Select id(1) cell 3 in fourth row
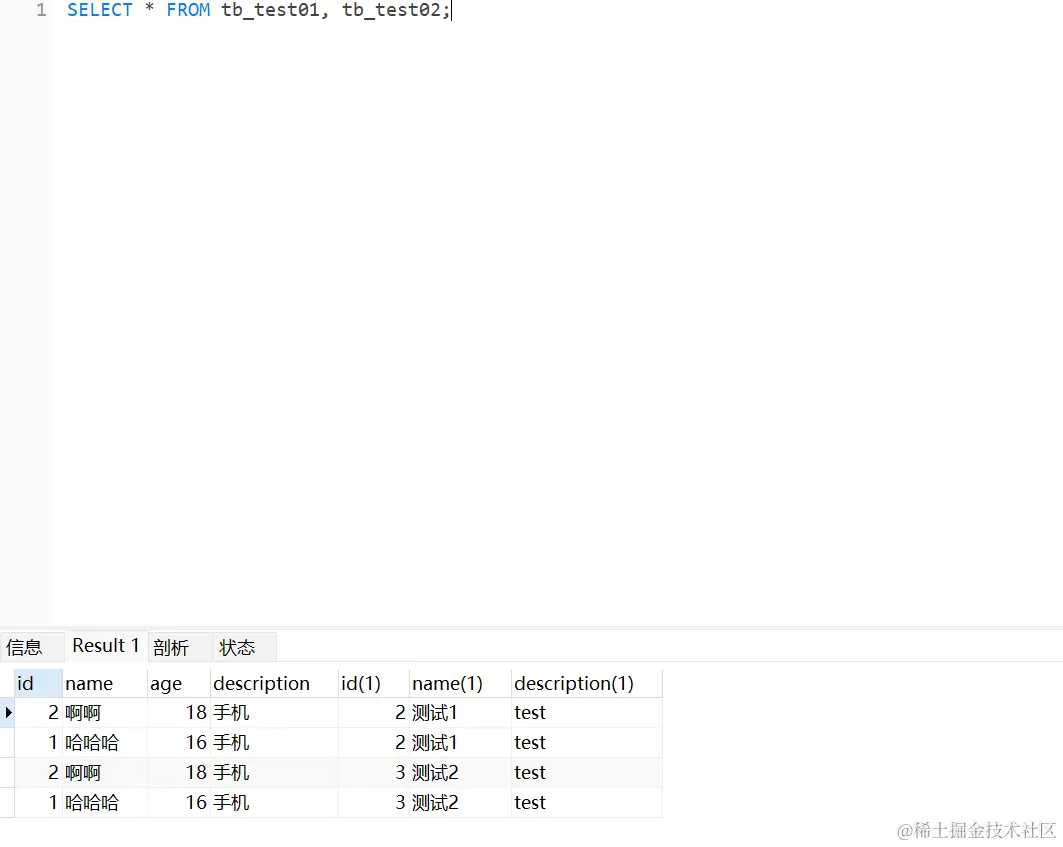The height and width of the screenshot is (847, 1063). click(x=374, y=802)
